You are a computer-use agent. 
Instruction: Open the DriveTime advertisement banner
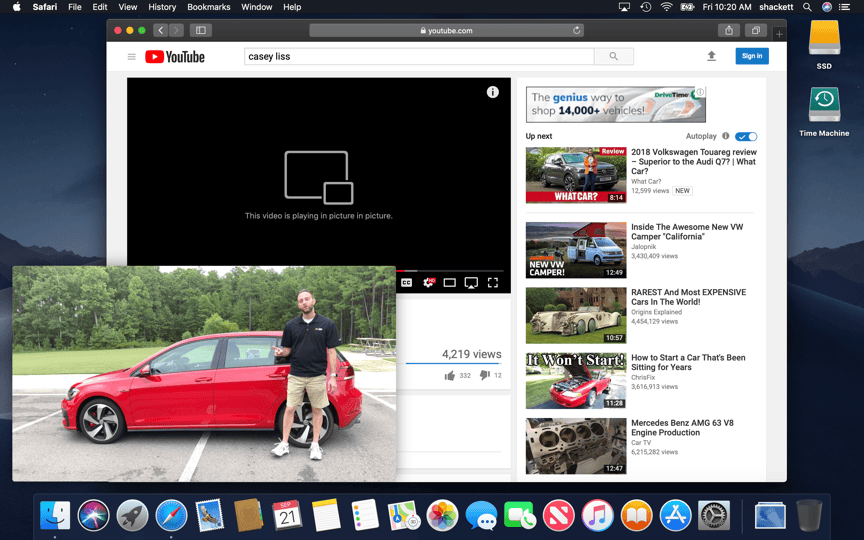point(615,104)
